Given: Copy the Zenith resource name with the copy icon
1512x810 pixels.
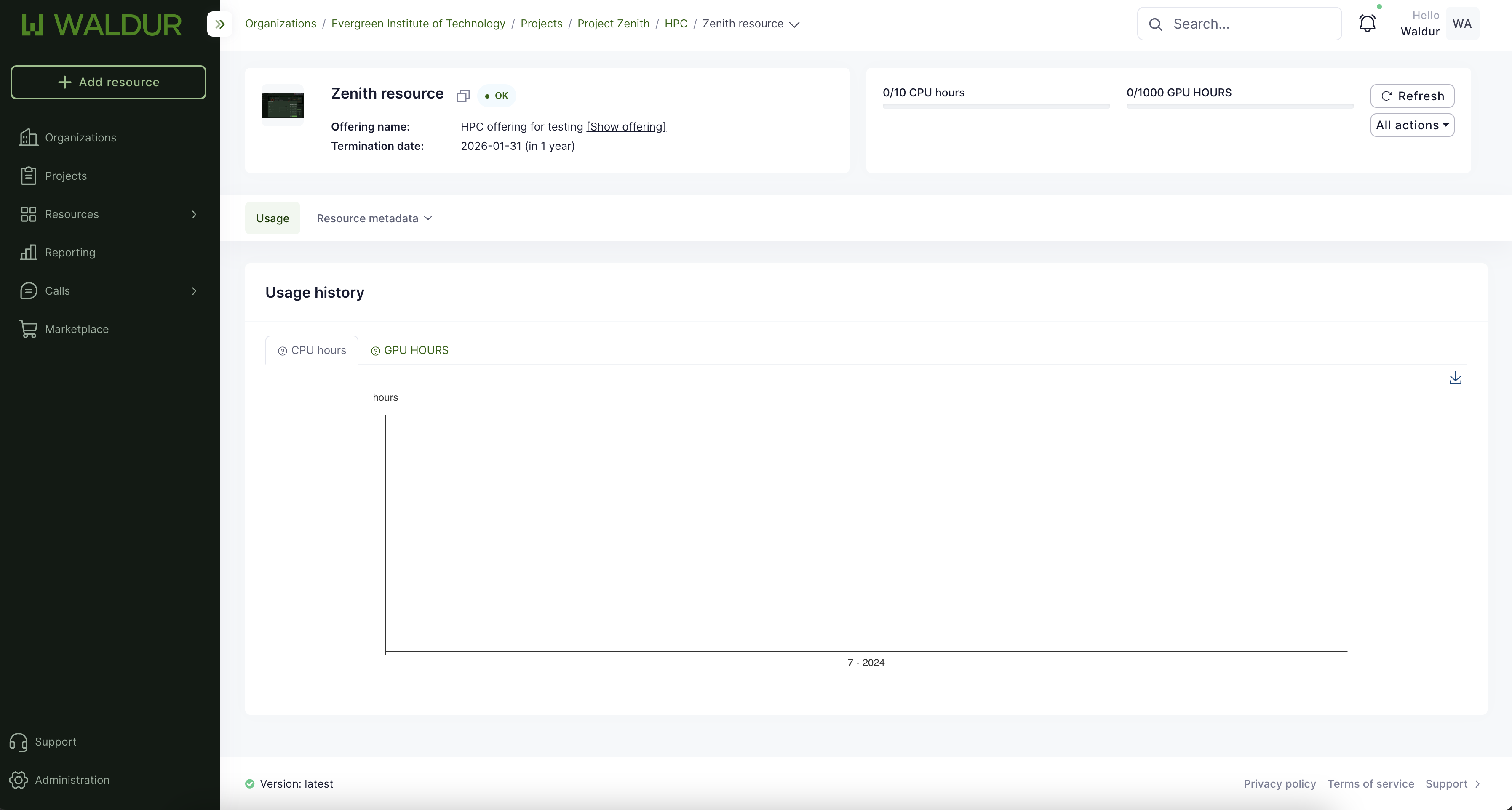Looking at the screenshot, I should 463,96.
